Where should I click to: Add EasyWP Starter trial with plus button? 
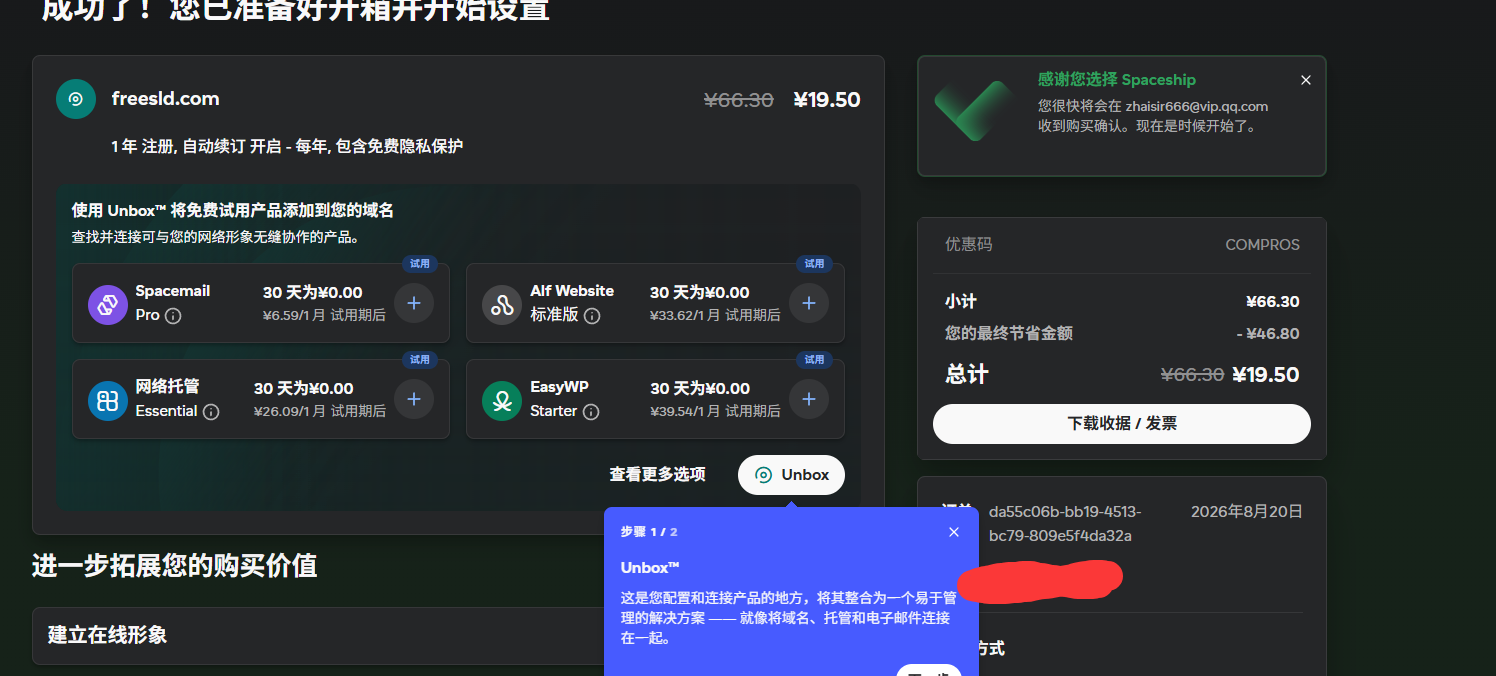(x=809, y=399)
